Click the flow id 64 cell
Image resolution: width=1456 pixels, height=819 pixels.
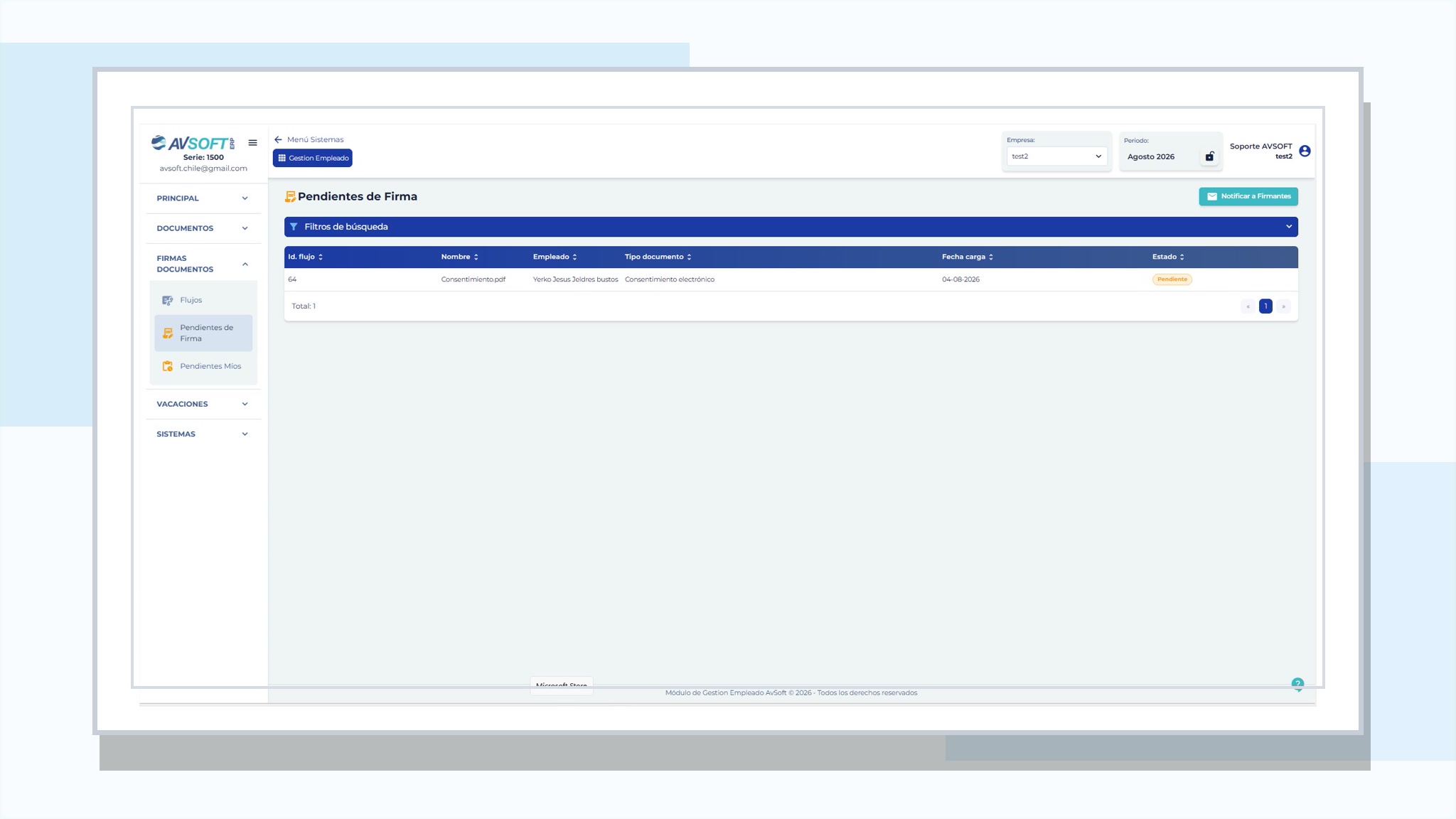tap(292, 279)
